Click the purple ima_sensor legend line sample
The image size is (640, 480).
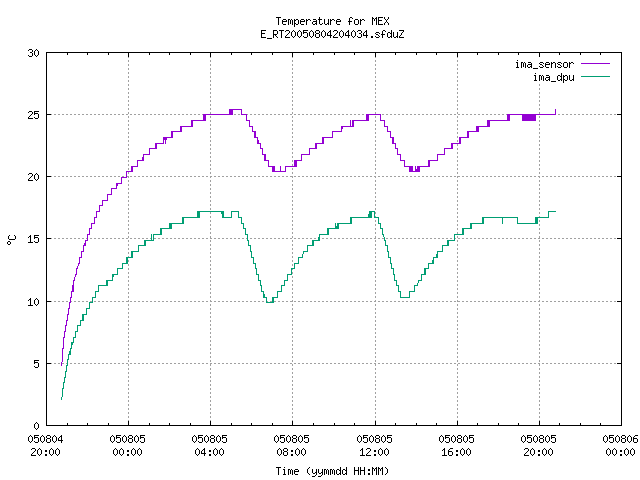(x=596, y=64)
